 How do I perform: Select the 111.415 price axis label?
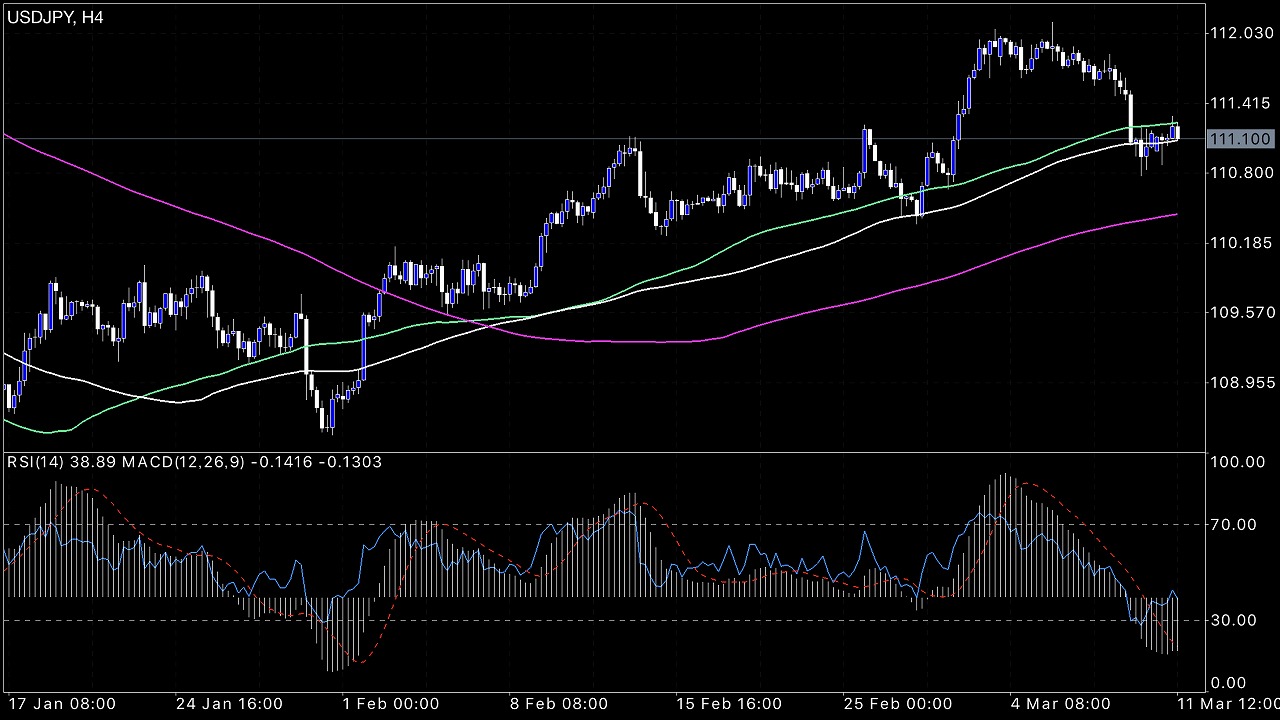click(x=1240, y=103)
